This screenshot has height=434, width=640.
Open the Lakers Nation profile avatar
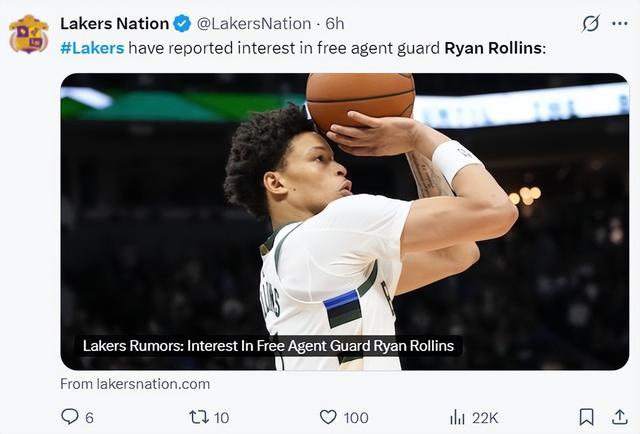coord(28,34)
